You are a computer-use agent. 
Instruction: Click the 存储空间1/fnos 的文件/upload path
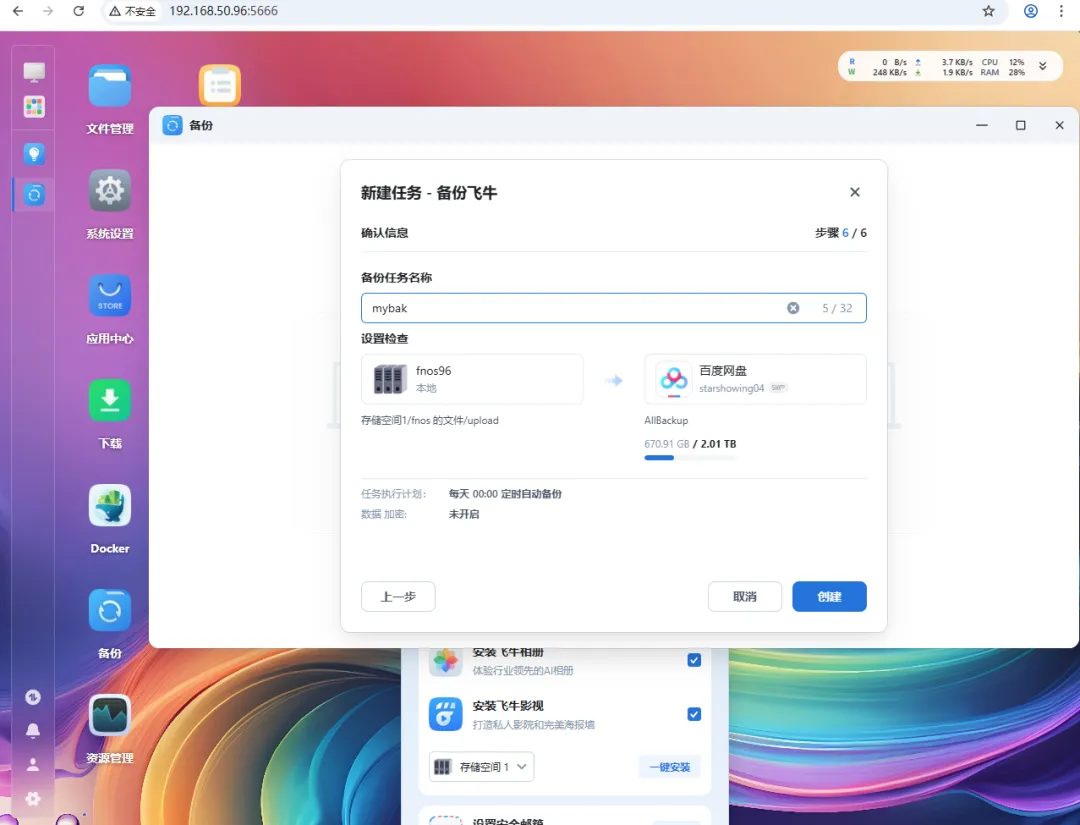coord(430,420)
